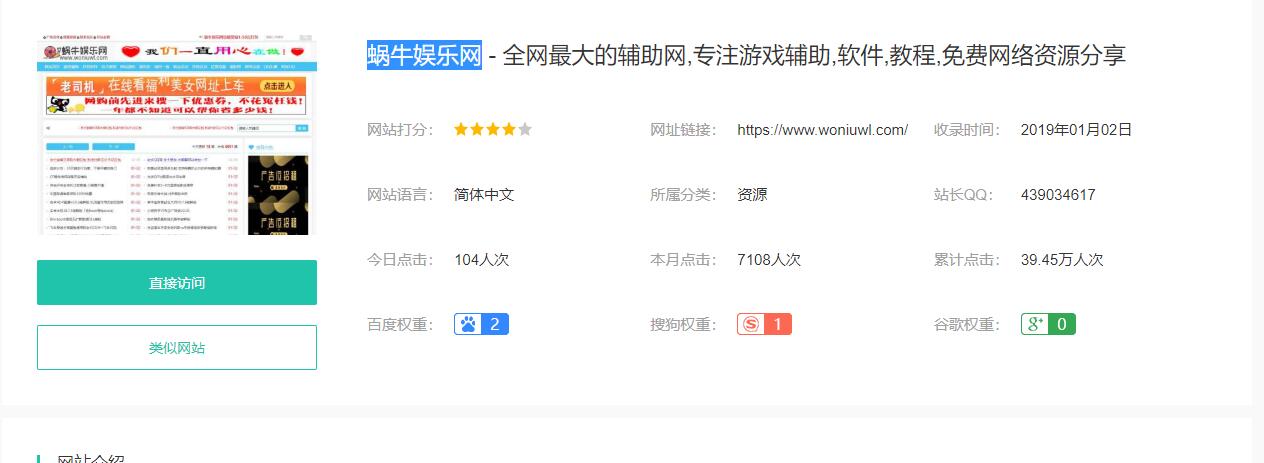Click the 百度权重 label
Screen dimensions: 1264x463
tap(401, 324)
